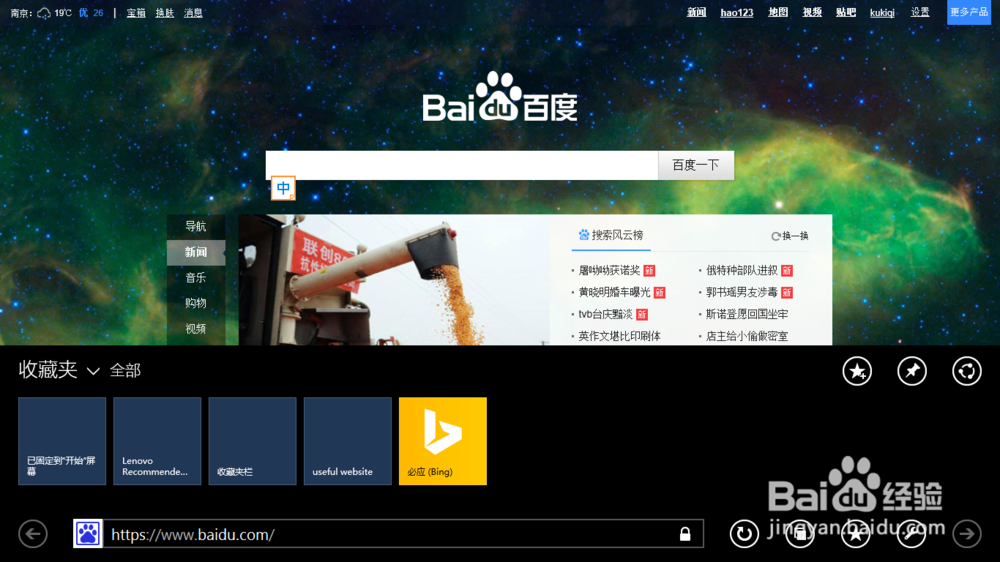Open the page tools wrench icon
The height and width of the screenshot is (562, 1000).
point(911,533)
